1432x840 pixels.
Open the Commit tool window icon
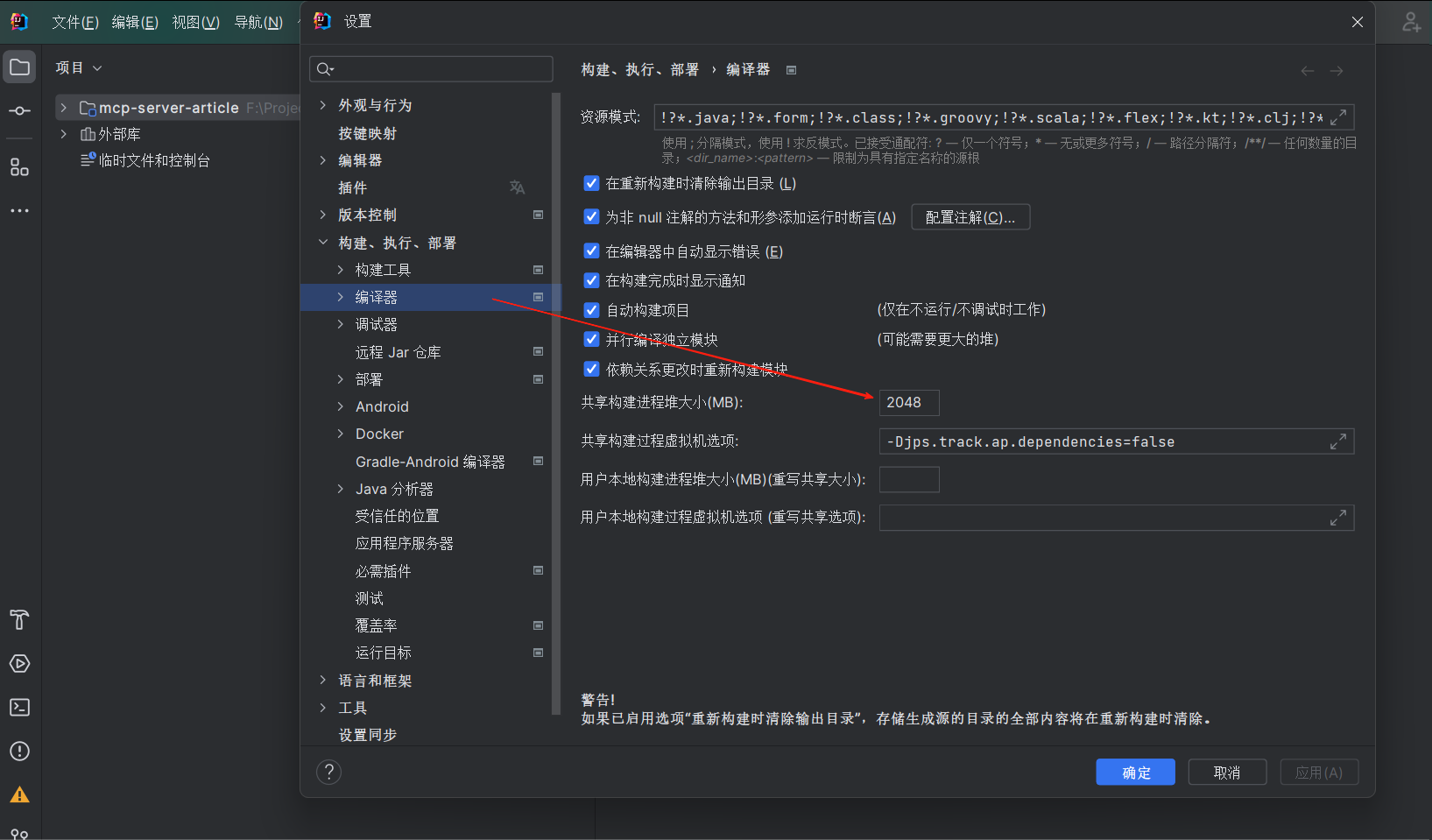[19, 111]
